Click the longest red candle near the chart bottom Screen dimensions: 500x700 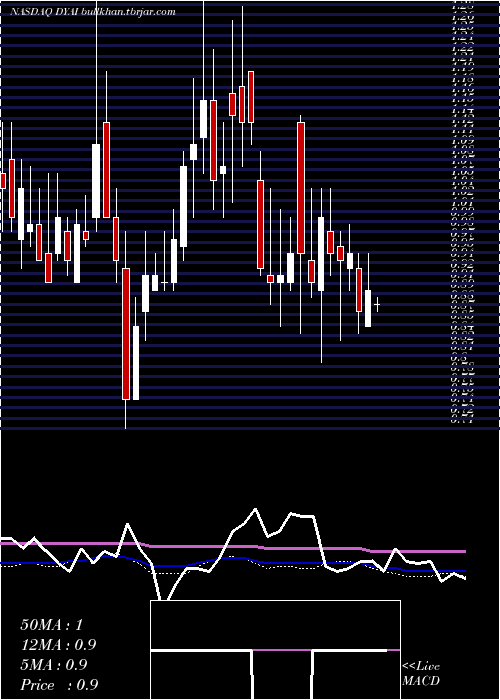click(126, 334)
